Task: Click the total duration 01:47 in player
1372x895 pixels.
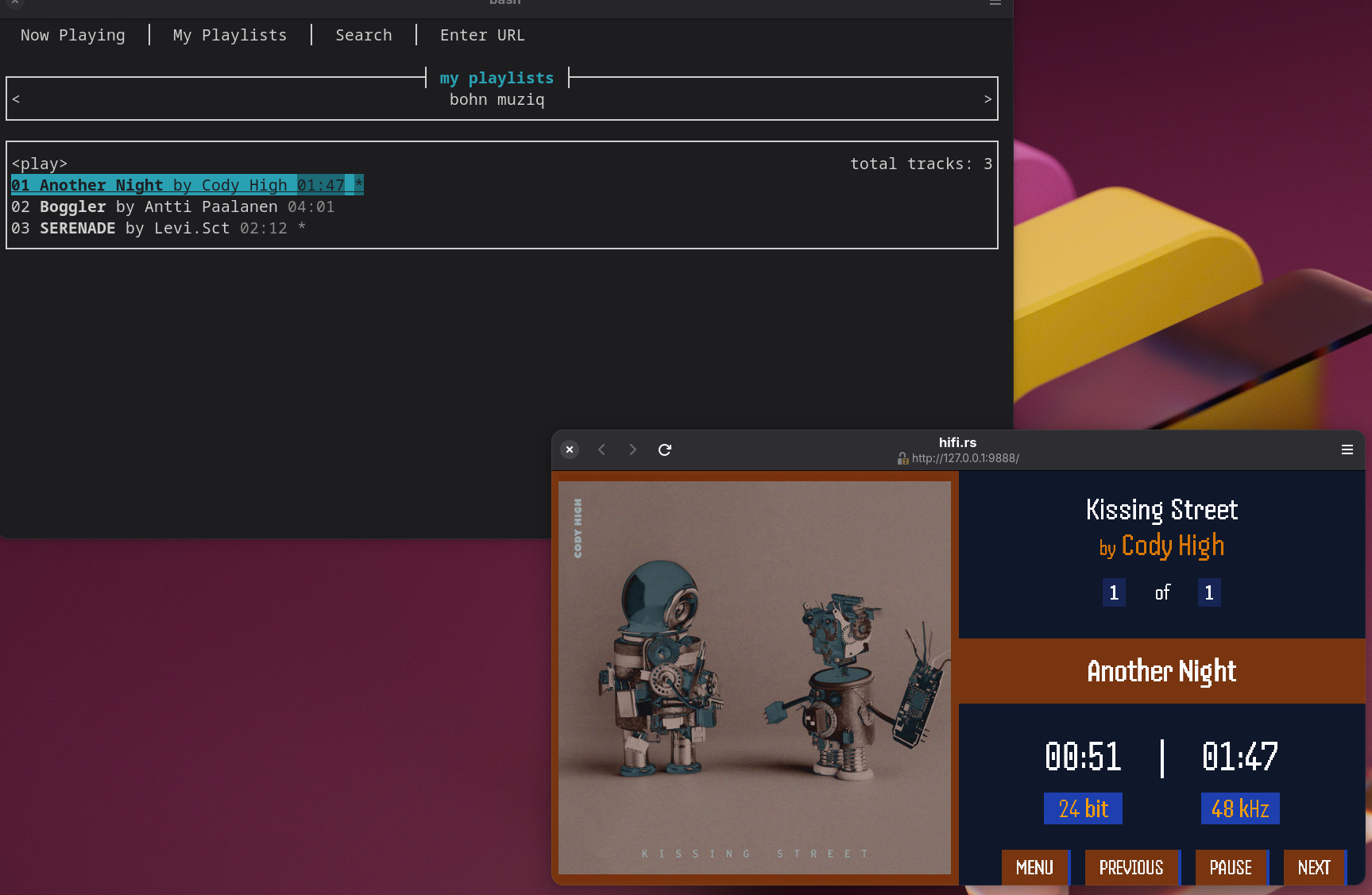Action: click(1240, 757)
